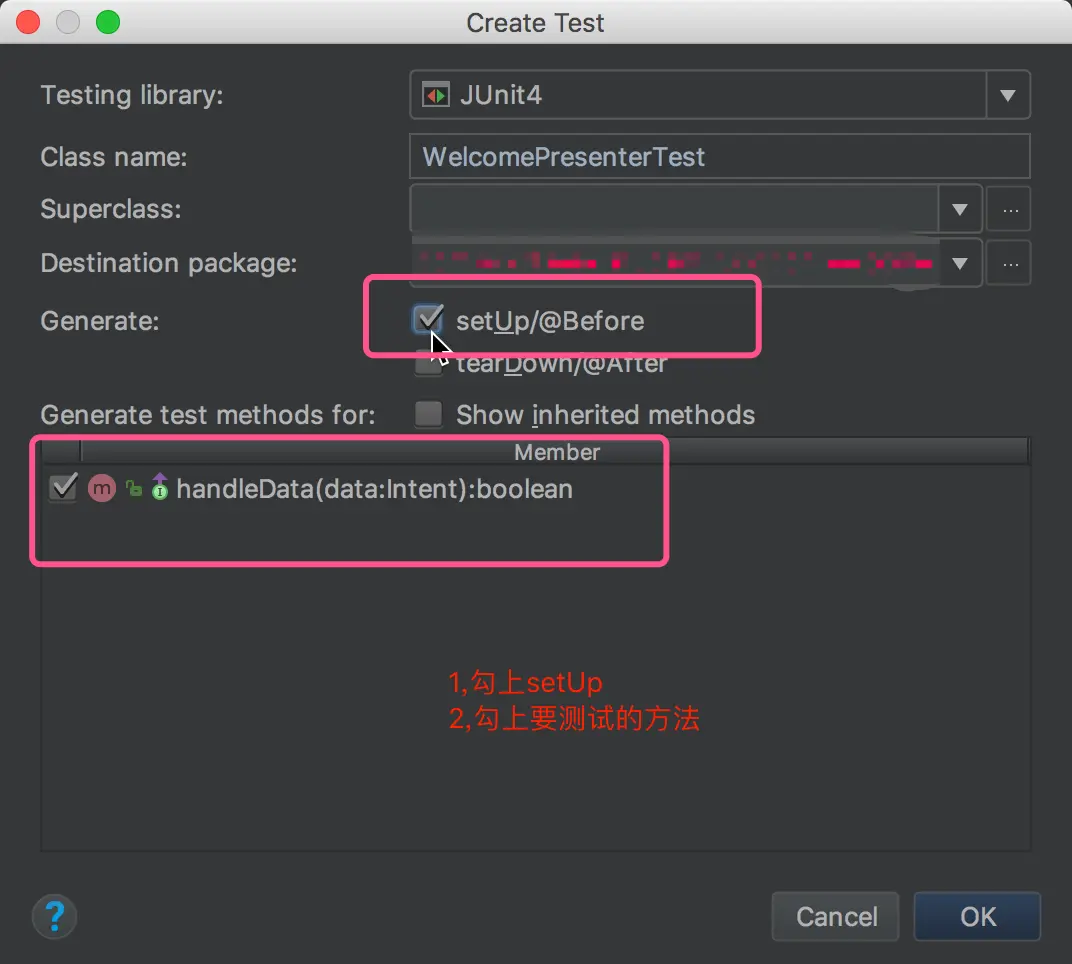Browse for Superclass with ellipsis button
Viewport: 1072px width, 964px height.
(x=1010, y=209)
